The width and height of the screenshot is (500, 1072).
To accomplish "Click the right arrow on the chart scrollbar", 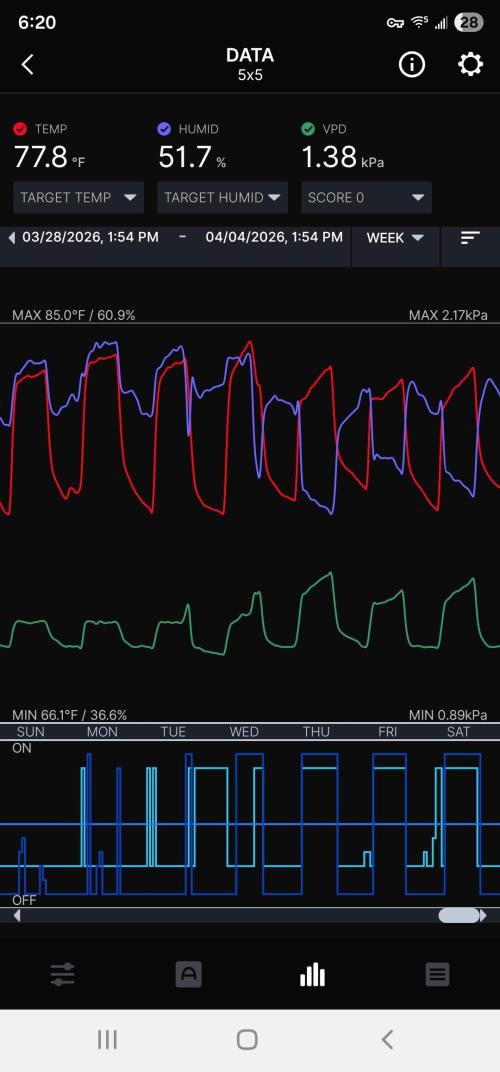I will click(484, 915).
